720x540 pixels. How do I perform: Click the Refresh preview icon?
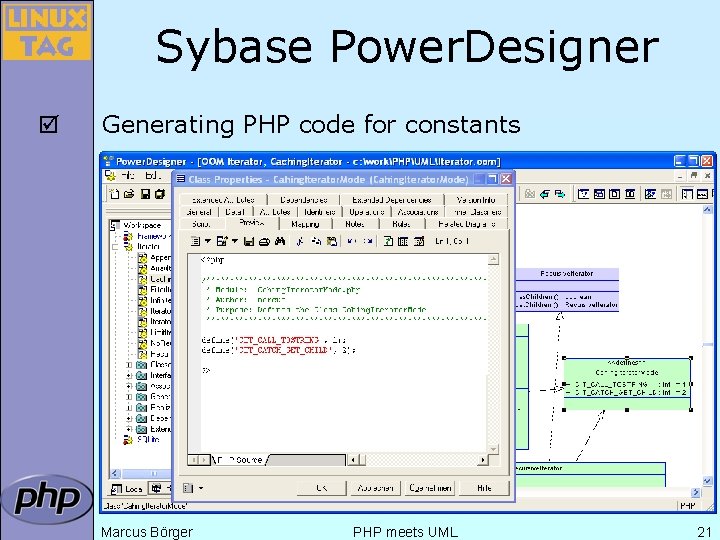388,242
